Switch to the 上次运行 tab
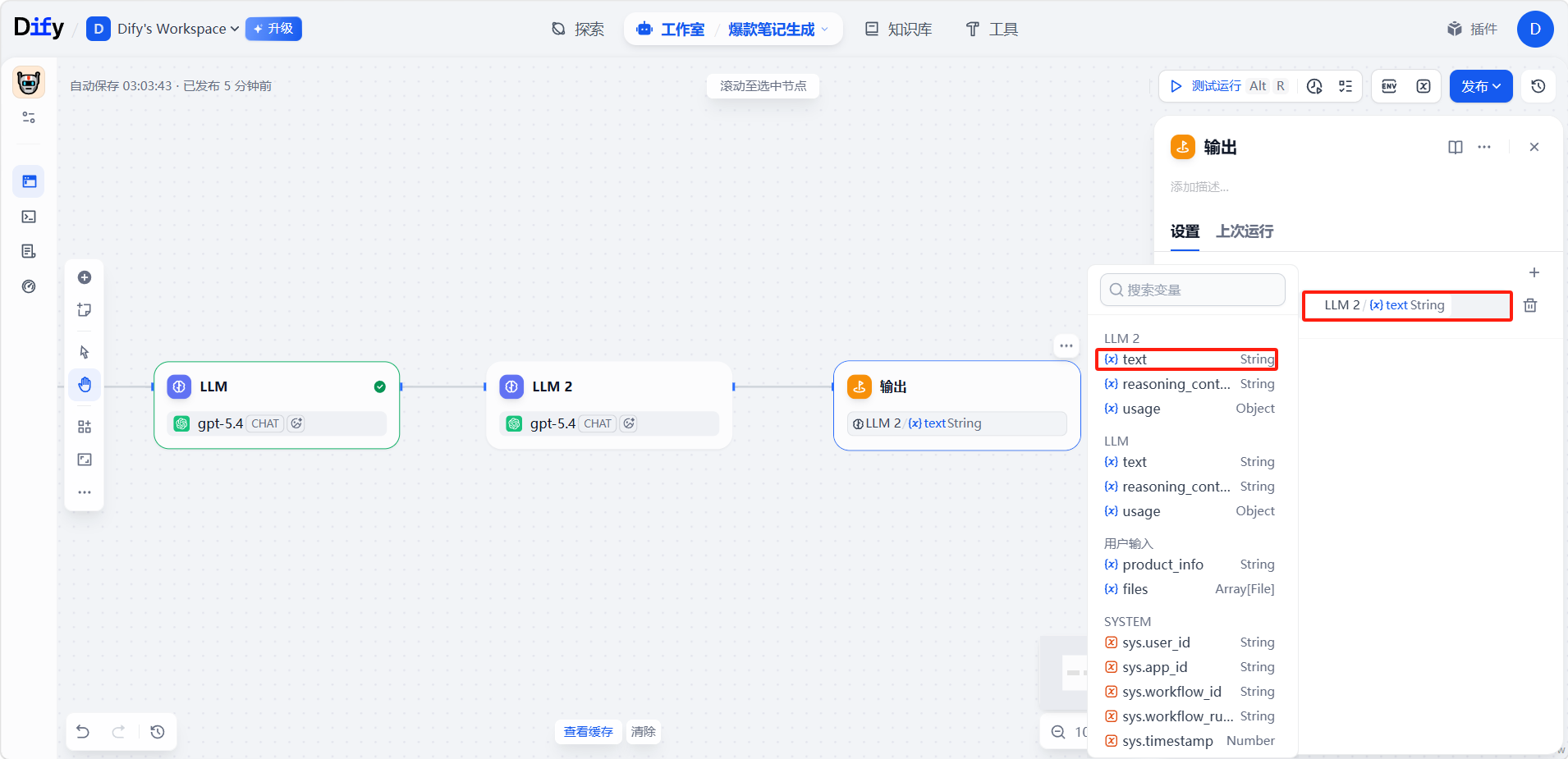 coord(1245,231)
